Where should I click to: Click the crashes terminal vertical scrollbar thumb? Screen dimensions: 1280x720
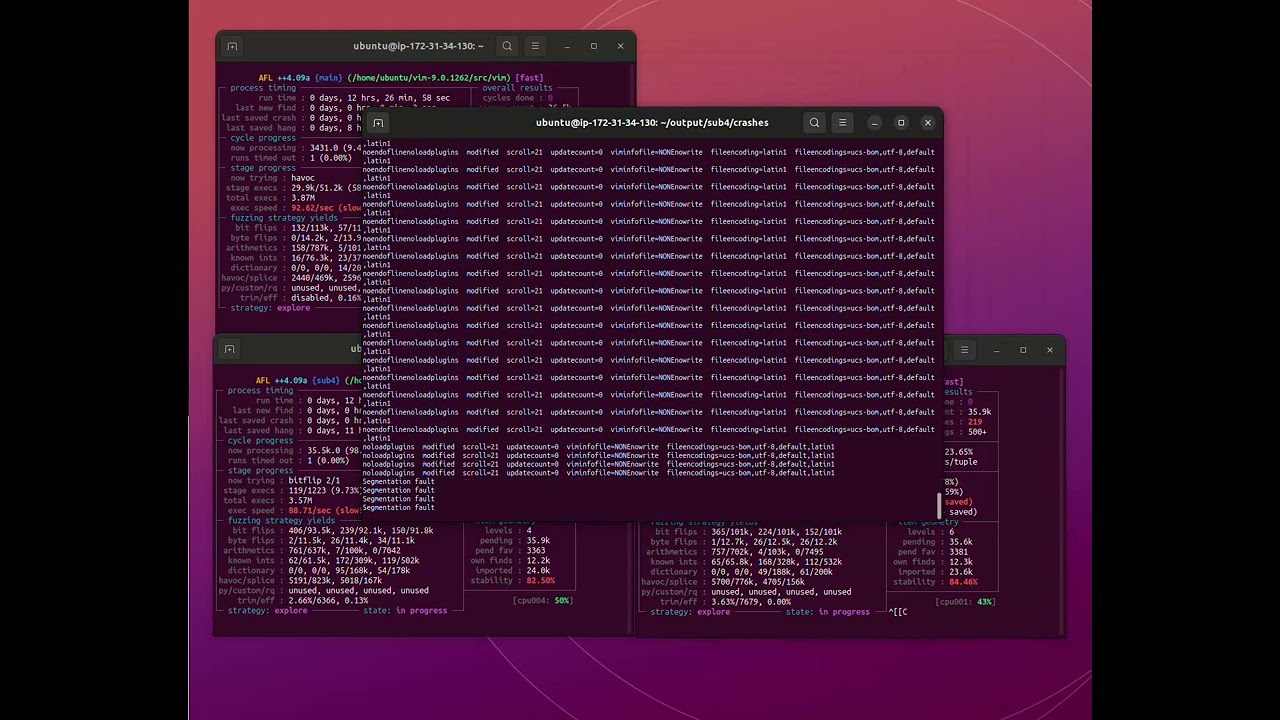[x=939, y=506]
